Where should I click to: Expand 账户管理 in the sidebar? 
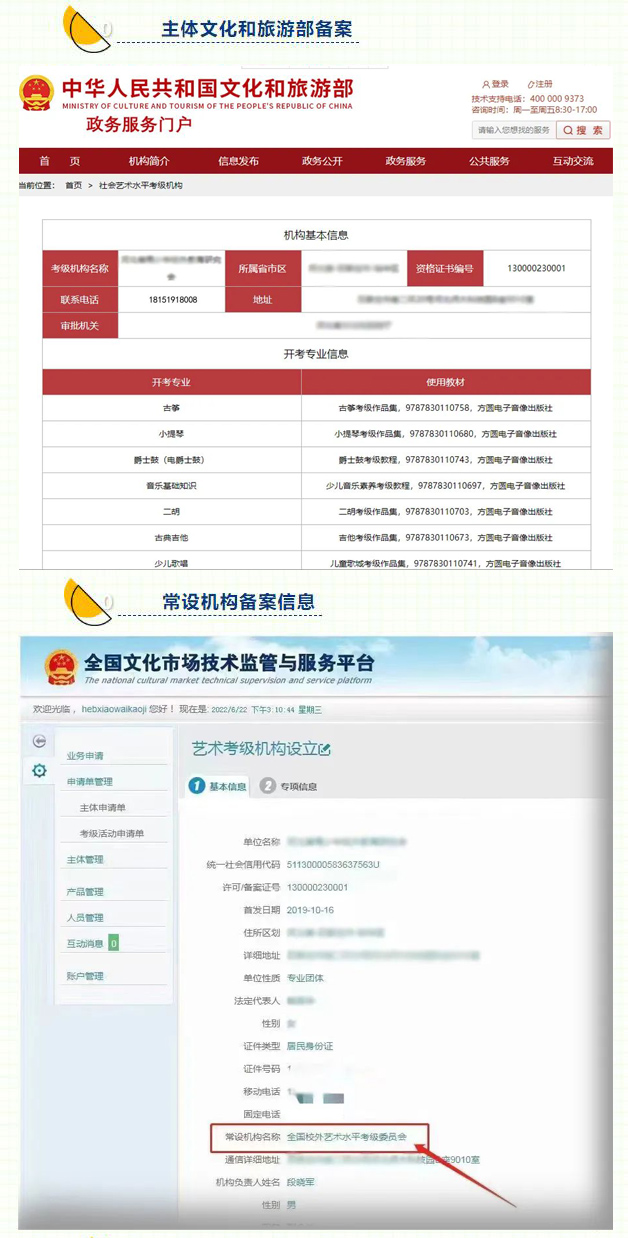pos(85,976)
